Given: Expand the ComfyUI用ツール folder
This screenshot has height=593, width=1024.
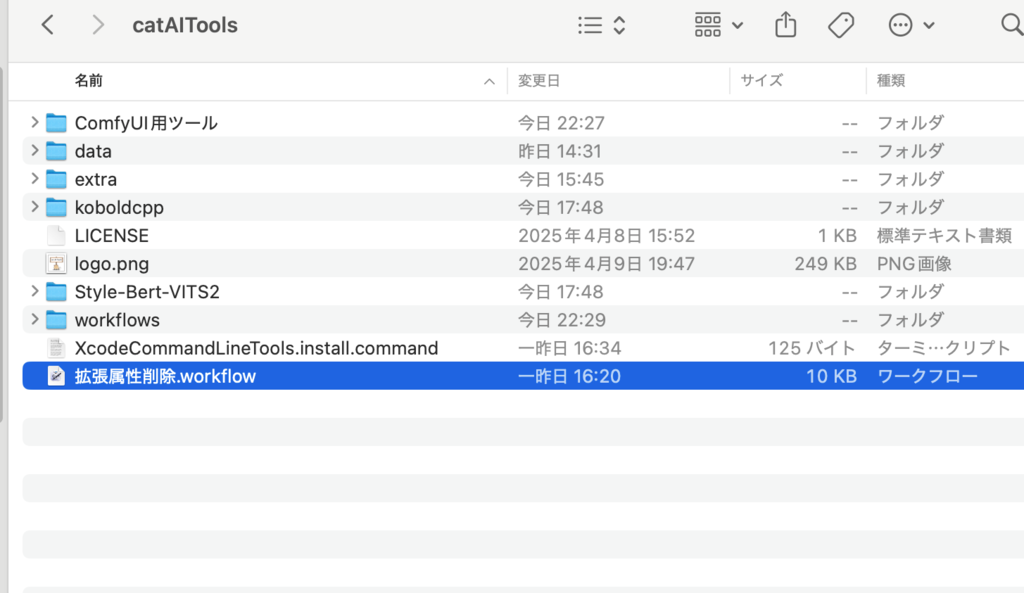Looking at the screenshot, I should [35, 122].
